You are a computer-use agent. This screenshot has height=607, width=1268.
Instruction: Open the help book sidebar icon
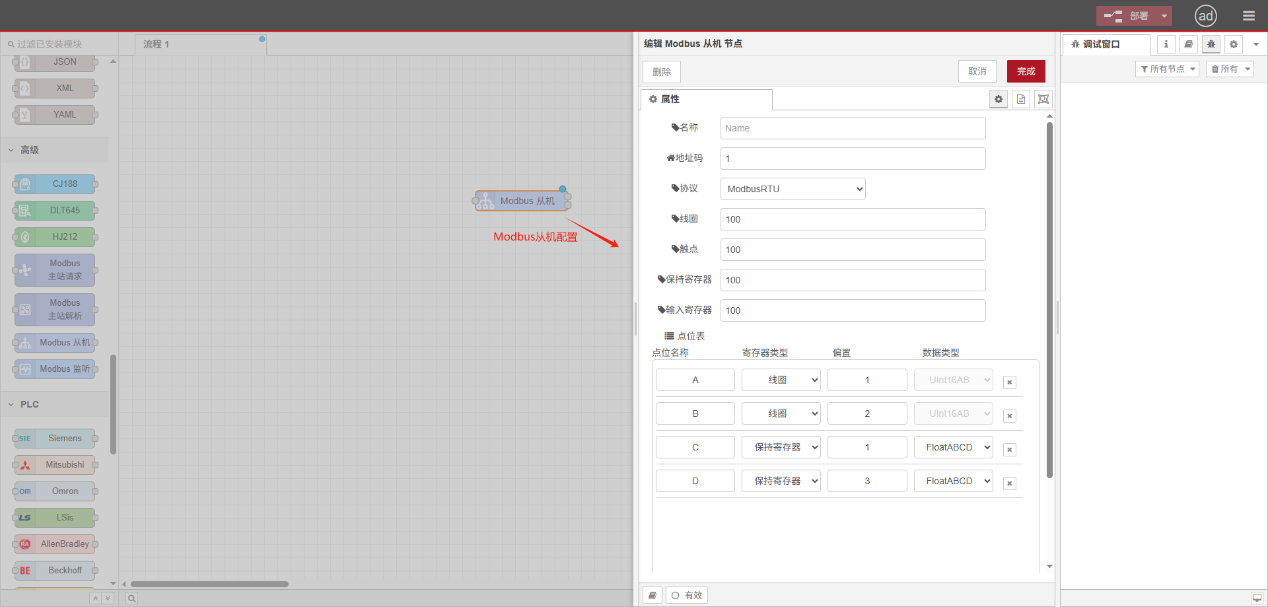[1188, 44]
